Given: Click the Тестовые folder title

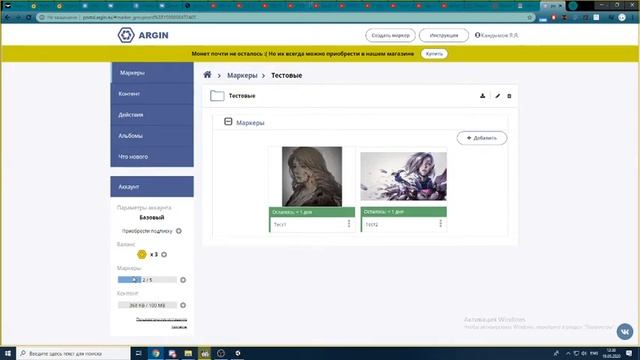Looking at the screenshot, I should (242, 96).
